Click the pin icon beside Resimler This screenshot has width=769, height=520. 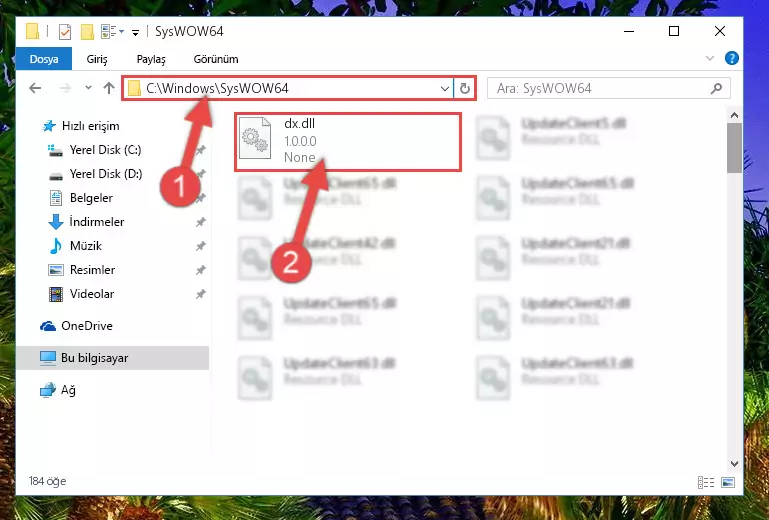pyautogui.click(x=200, y=270)
